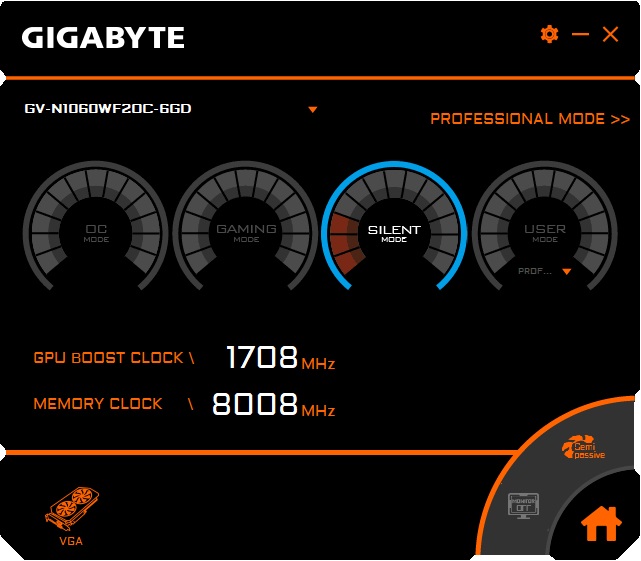This screenshot has height=561, width=641.
Task: Select User Mode gauge
Action: (545, 226)
